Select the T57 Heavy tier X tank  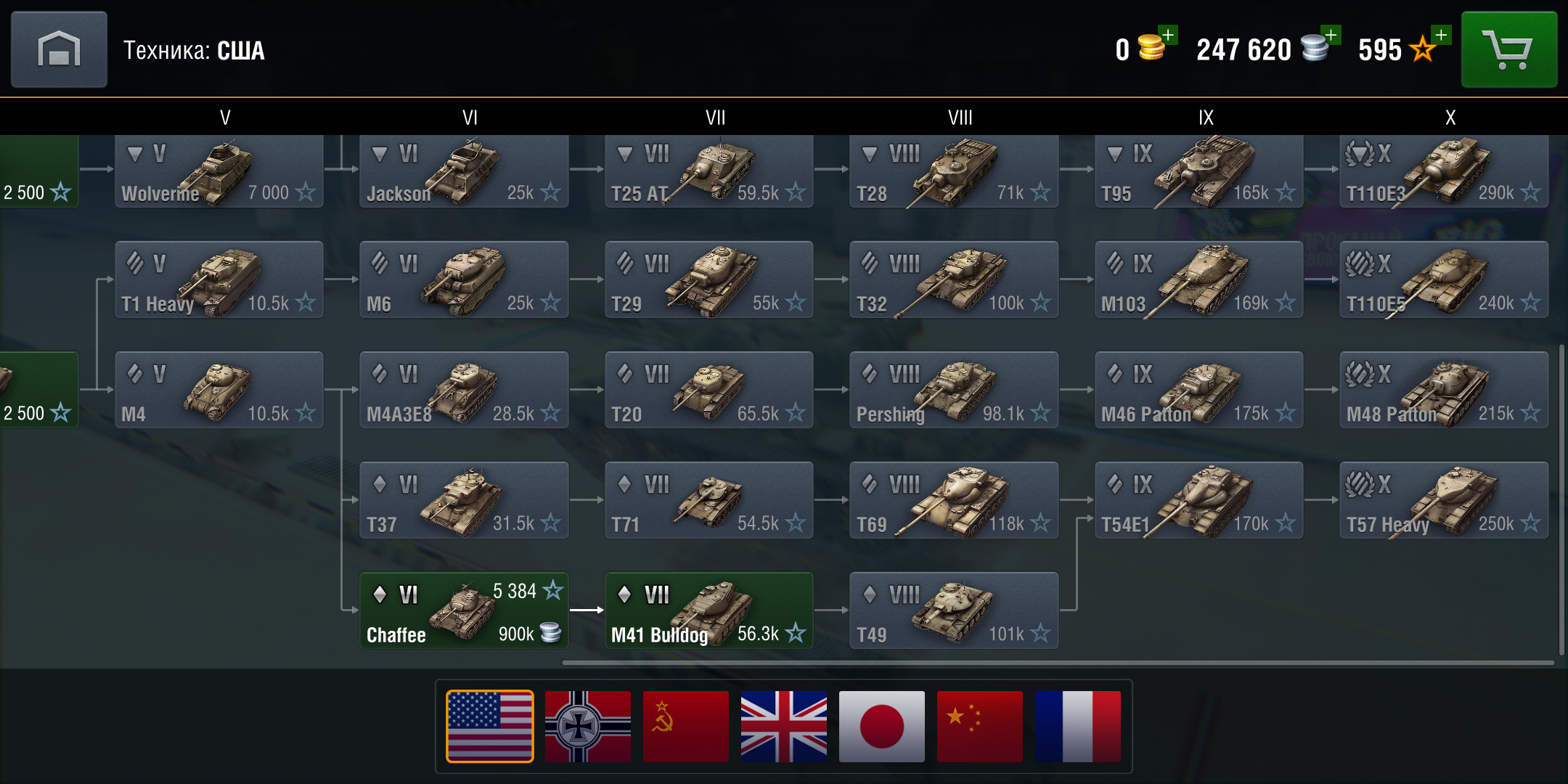pyautogui.click(x=1444, y=500)
